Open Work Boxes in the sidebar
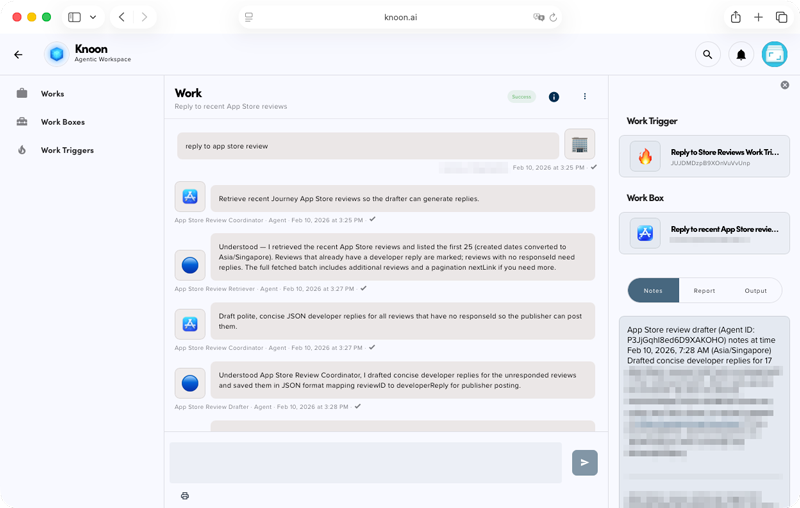This screenshot has width=800, height=508. (62, 122)
